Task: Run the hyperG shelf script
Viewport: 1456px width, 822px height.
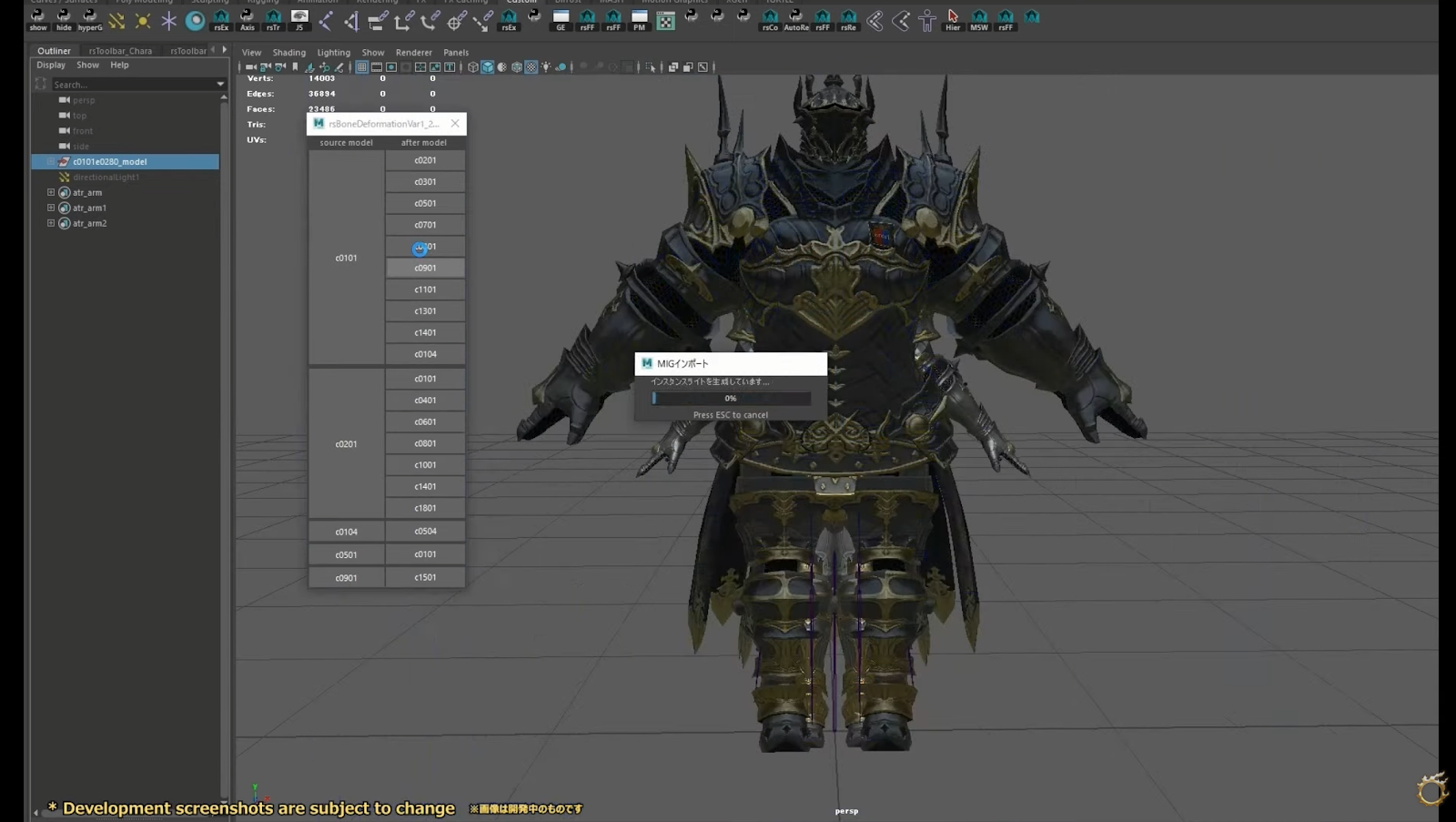Action: 90,20
